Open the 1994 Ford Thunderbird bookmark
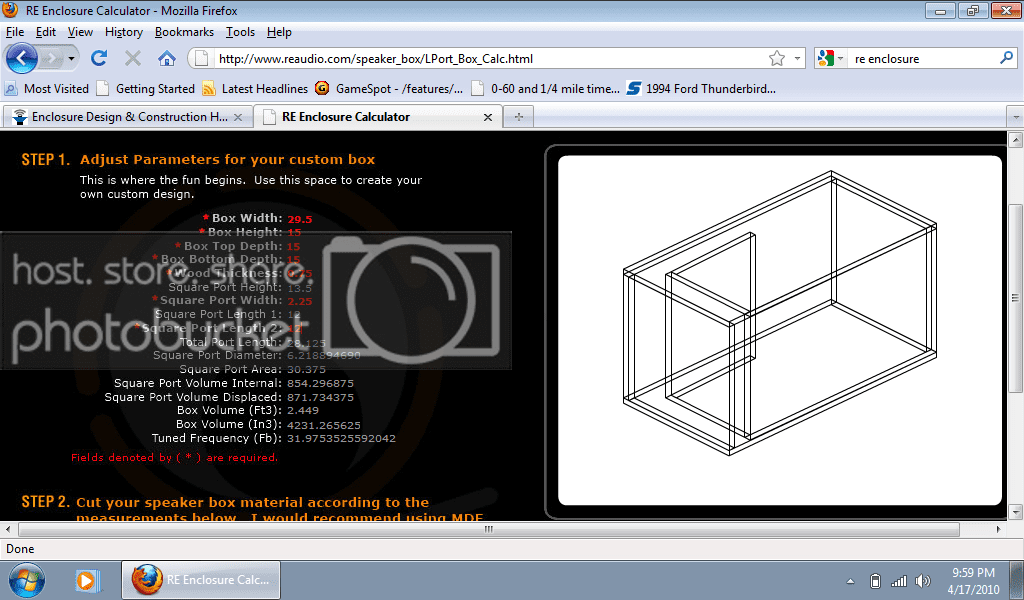This screenshot has height=600, width=1024. (701, 89)
